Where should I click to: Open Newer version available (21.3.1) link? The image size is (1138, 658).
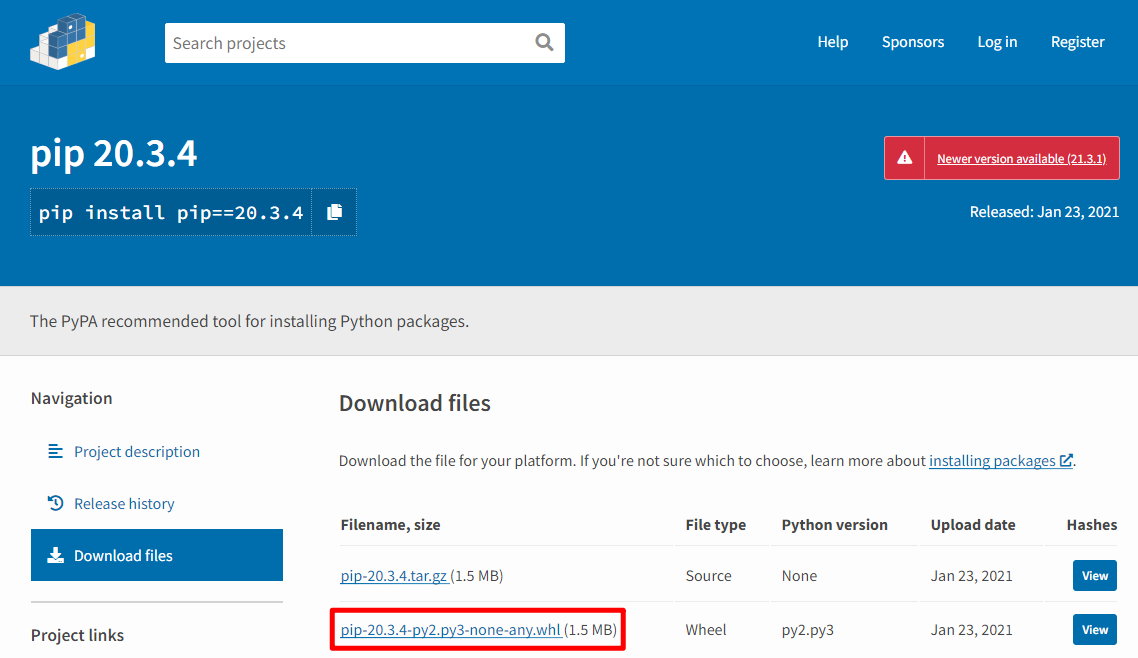1021,158
